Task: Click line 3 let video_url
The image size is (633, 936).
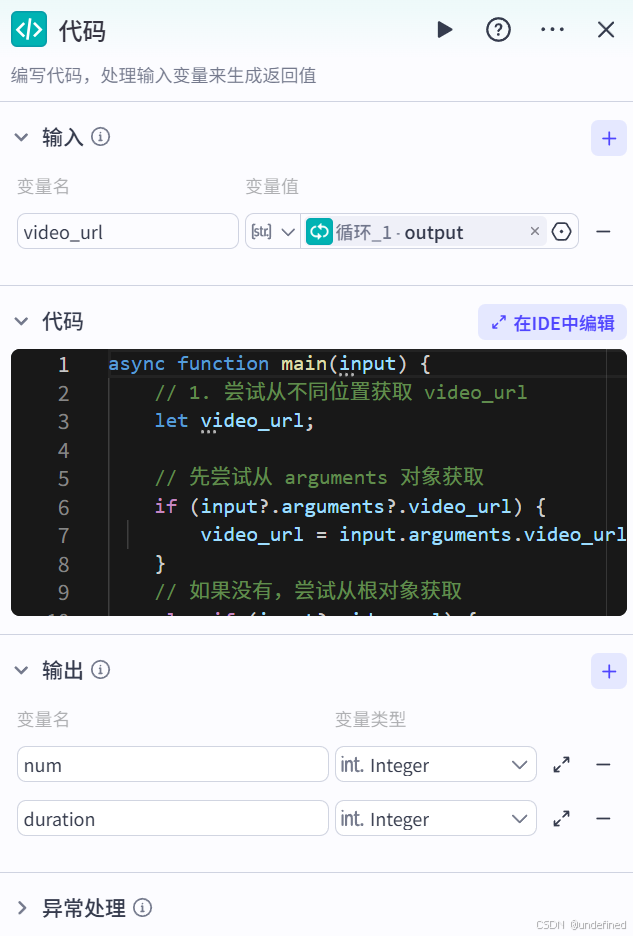Action: [234, 421]
